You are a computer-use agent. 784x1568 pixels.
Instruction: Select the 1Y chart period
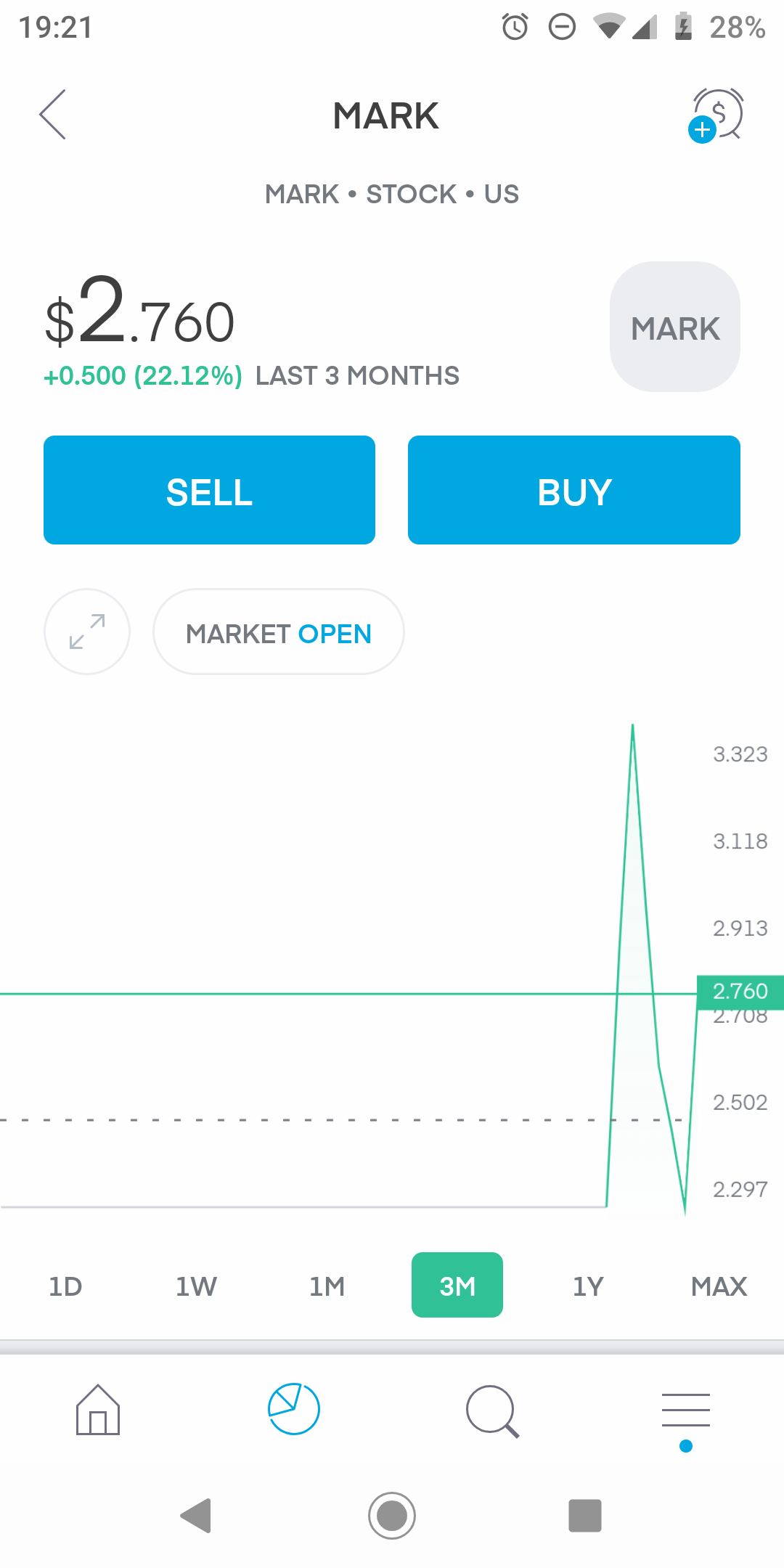click(588, 1286)
